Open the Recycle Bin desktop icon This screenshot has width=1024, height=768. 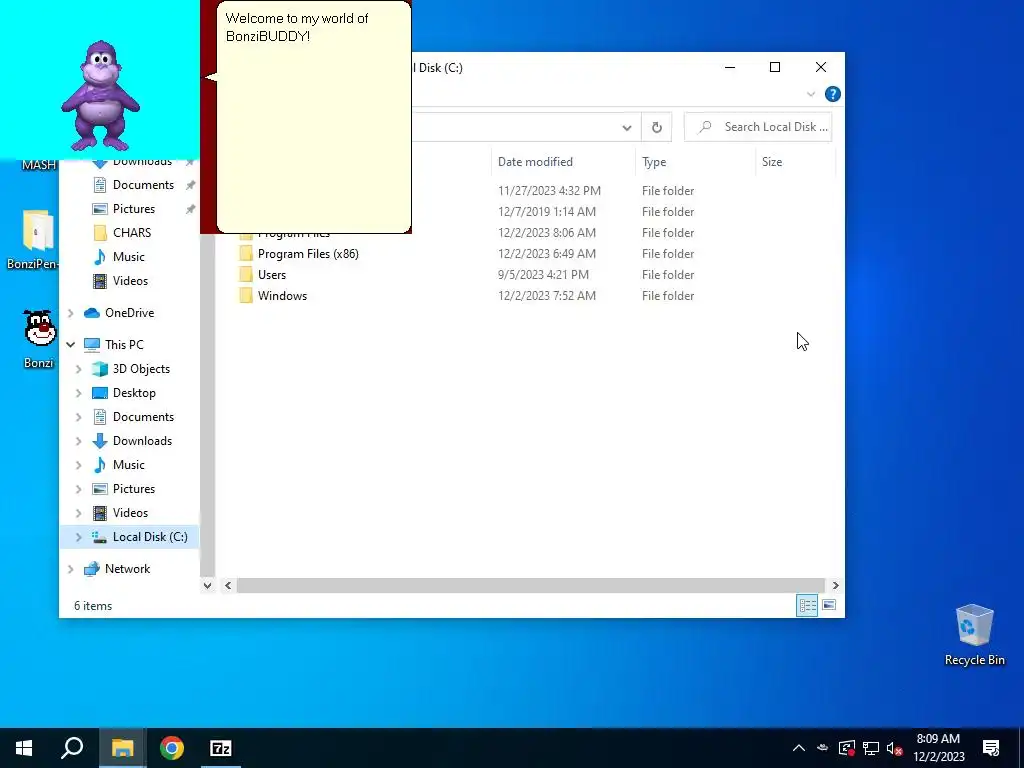click(974, 635)
